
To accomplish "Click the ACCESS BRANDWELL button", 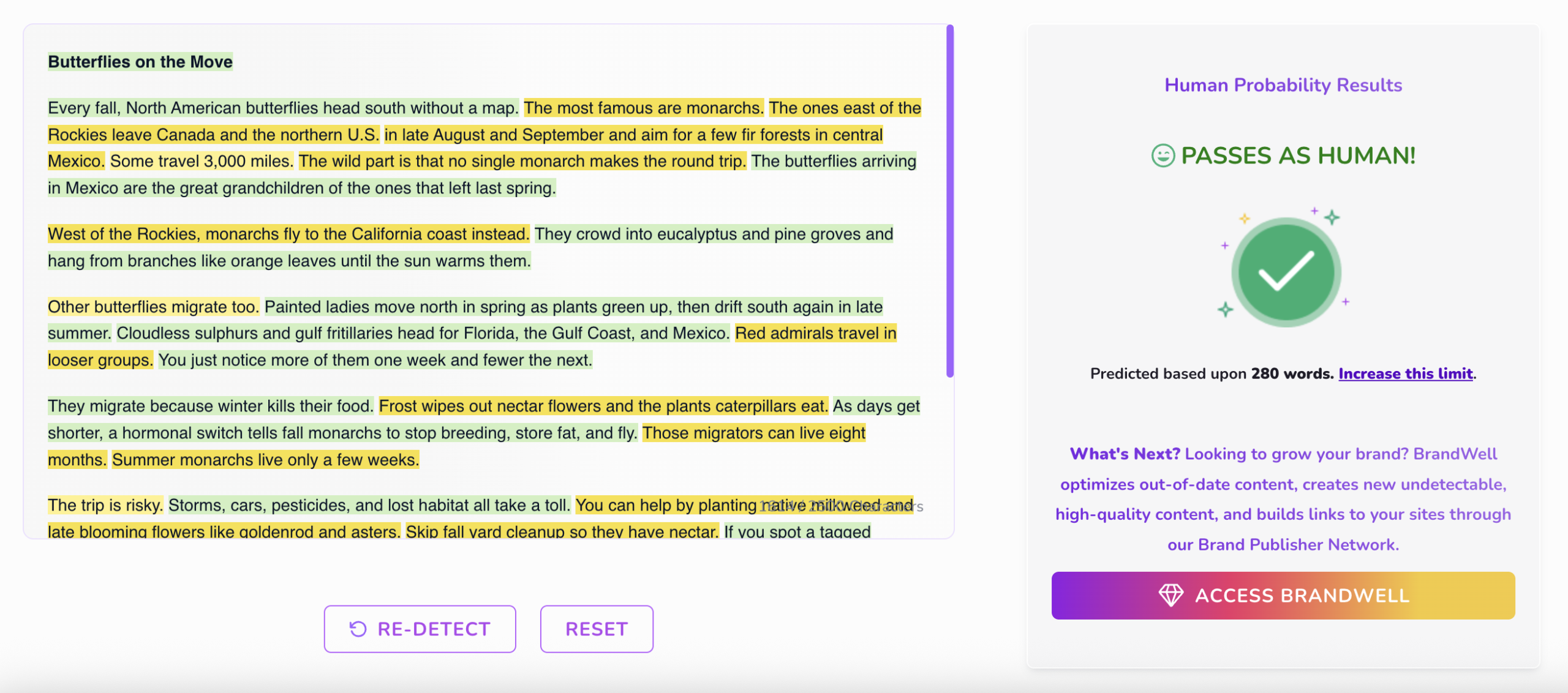I will click(1283, 595).
